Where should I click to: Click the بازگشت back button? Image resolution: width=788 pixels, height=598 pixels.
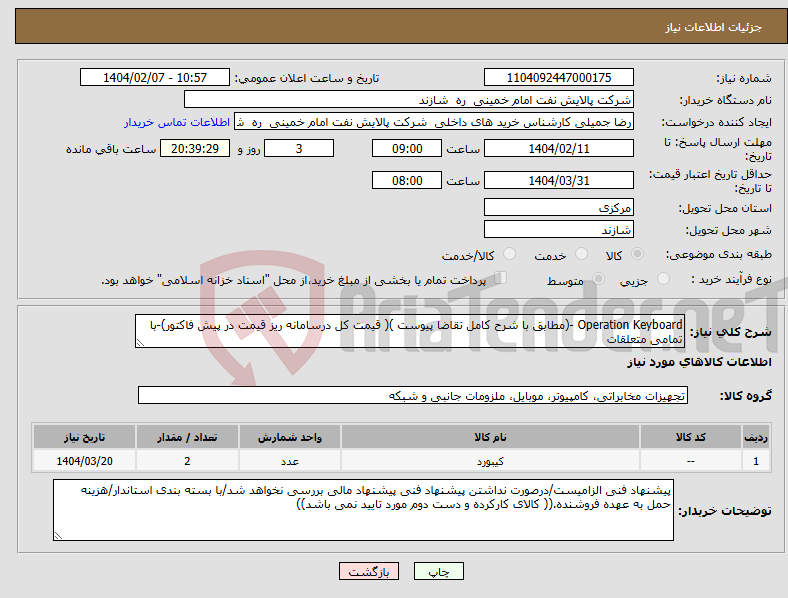click(x=369, y=571)
